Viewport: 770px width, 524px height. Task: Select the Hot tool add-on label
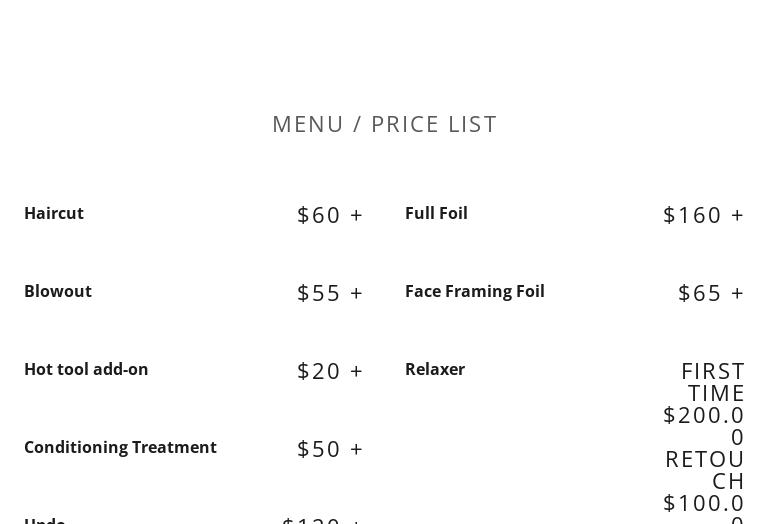86,369
